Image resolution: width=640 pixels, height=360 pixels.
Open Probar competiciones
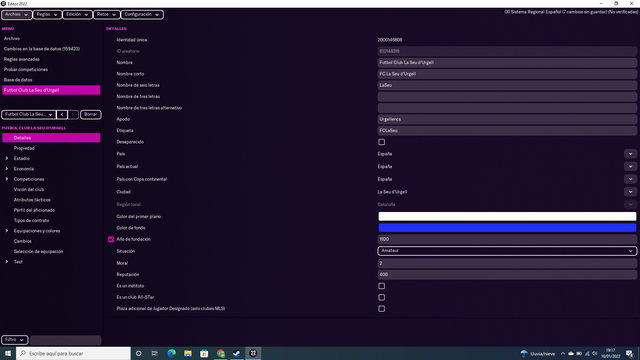point(26,70)
